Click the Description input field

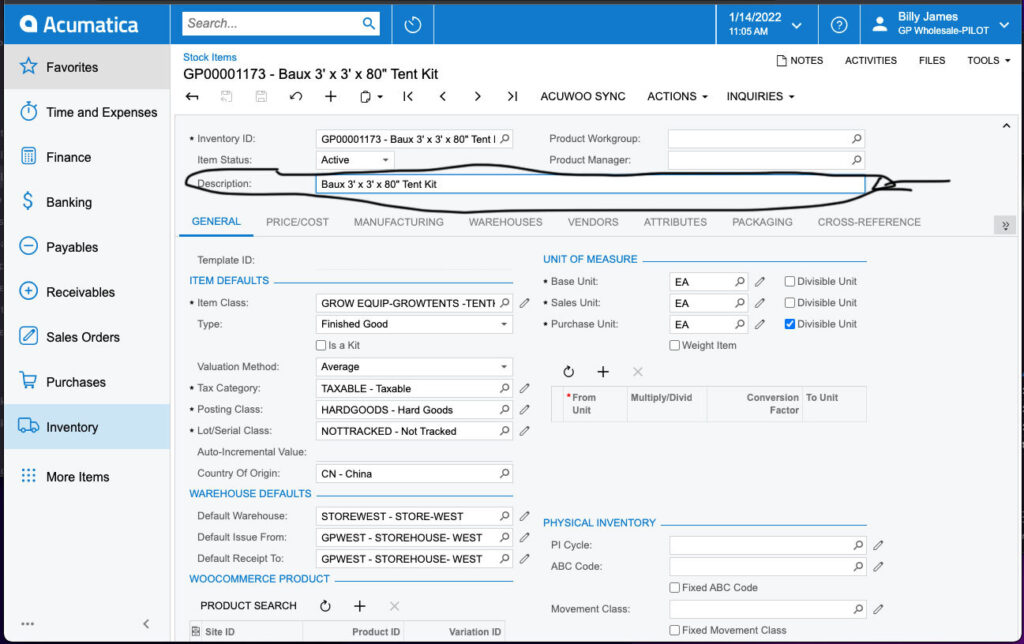(590, 184)
